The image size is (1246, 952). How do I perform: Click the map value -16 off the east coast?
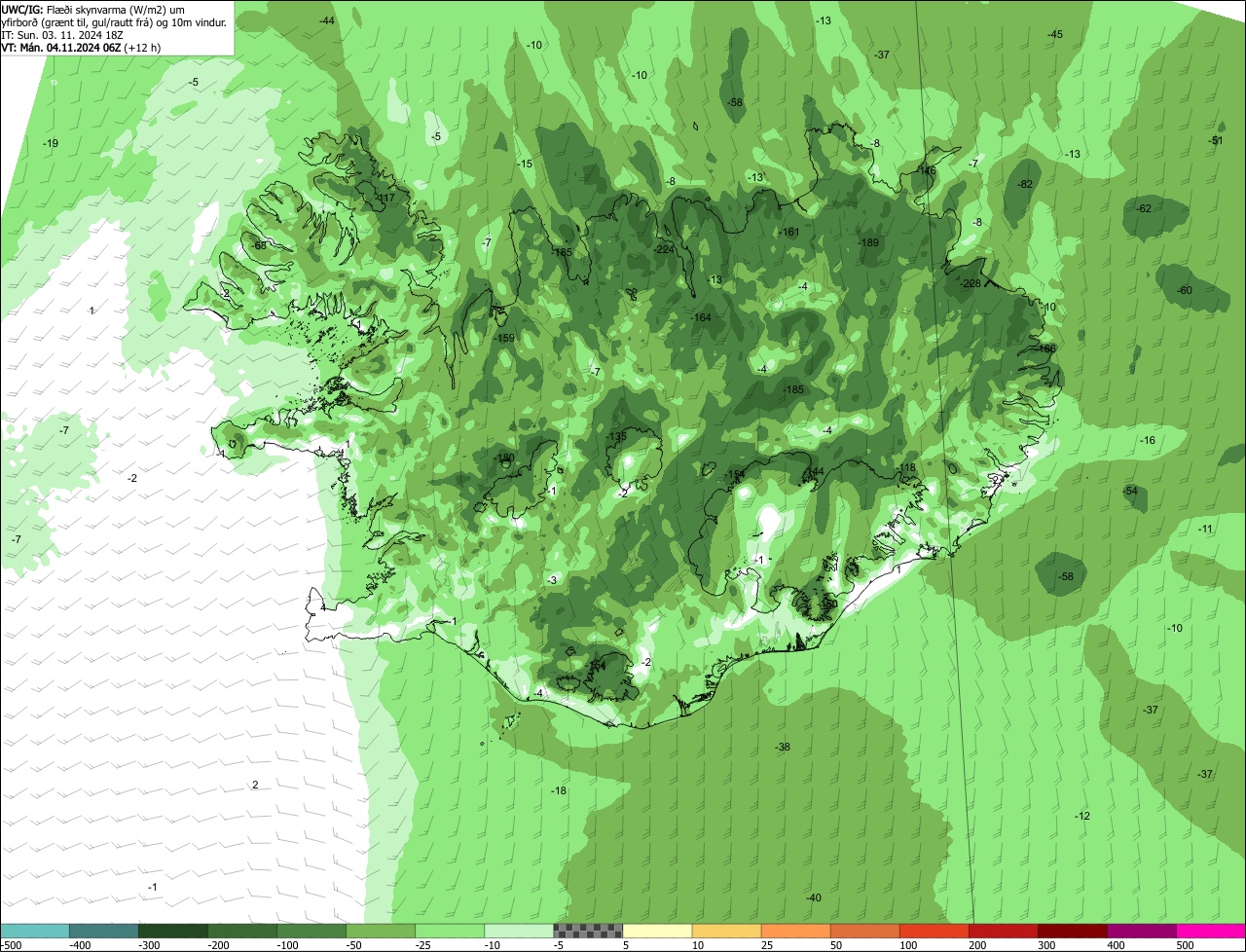coord(1148,440)
